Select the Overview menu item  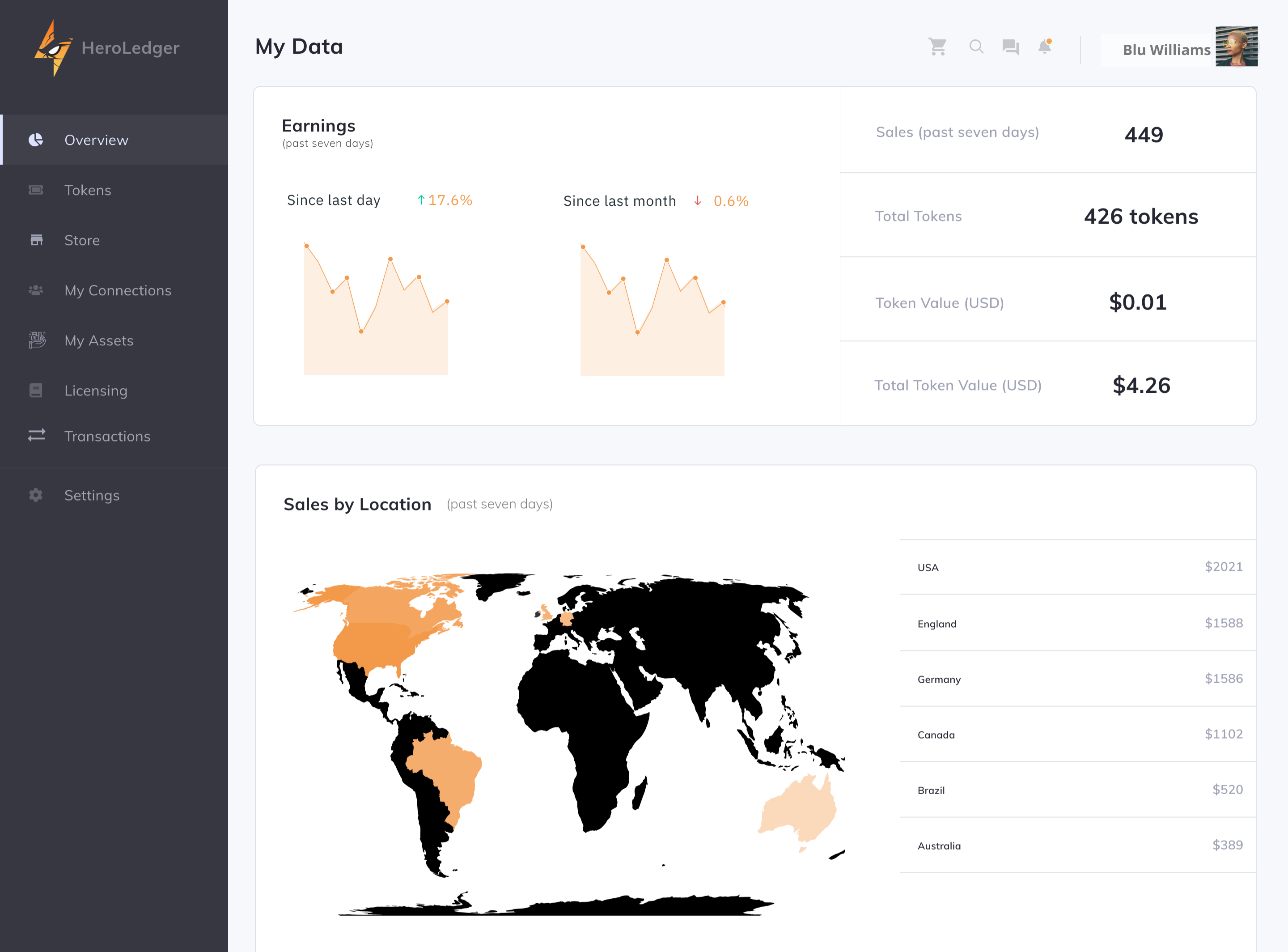coord(96,140)
